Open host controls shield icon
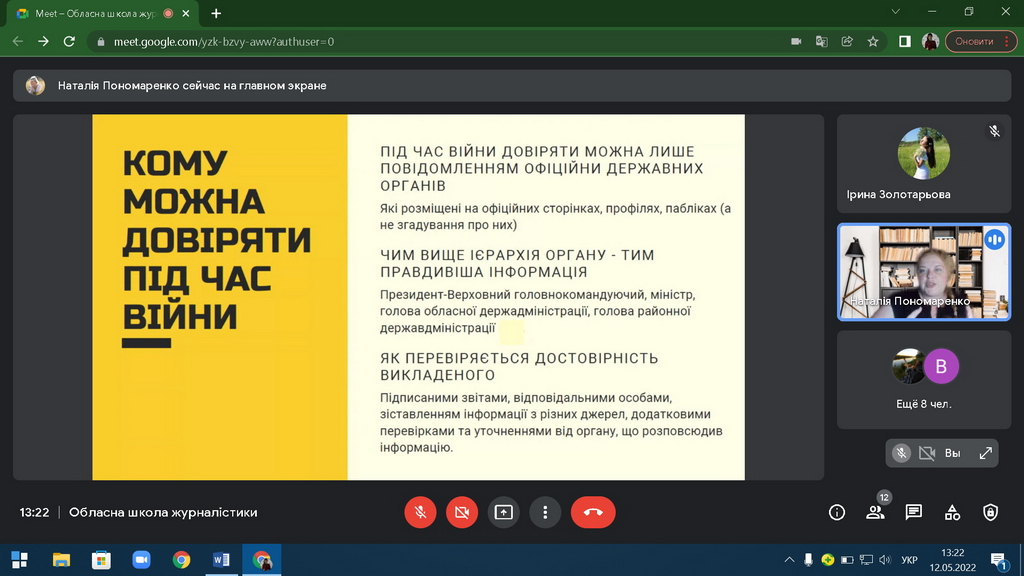Image resolution: width=1024 pixels, height=576 pixels. pos(990,512)
